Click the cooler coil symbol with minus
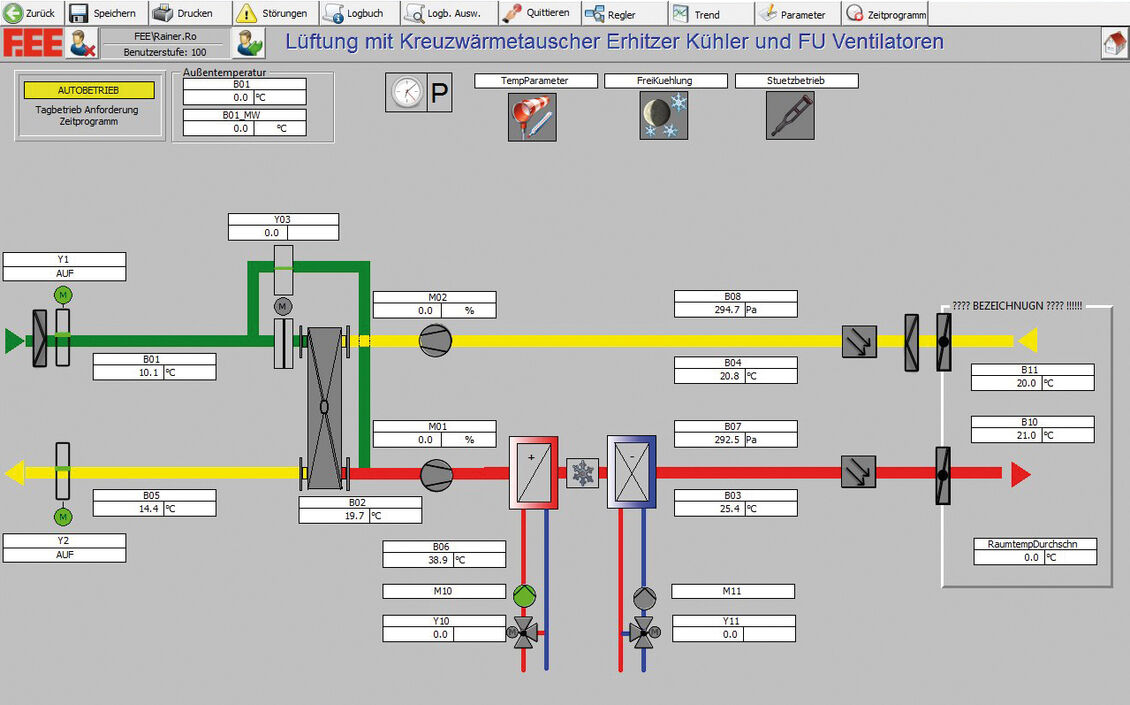This screenshot has height=705, width=1130. click(x=631, y=472)
